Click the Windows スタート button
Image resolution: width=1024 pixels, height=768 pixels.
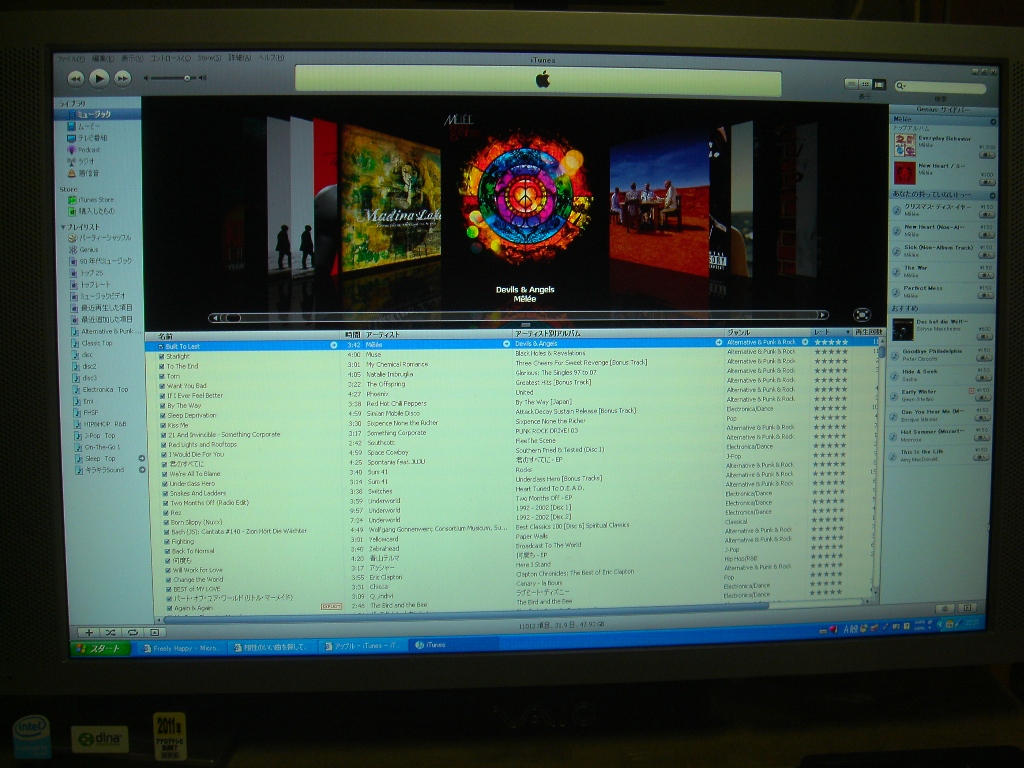click(100, 648)
